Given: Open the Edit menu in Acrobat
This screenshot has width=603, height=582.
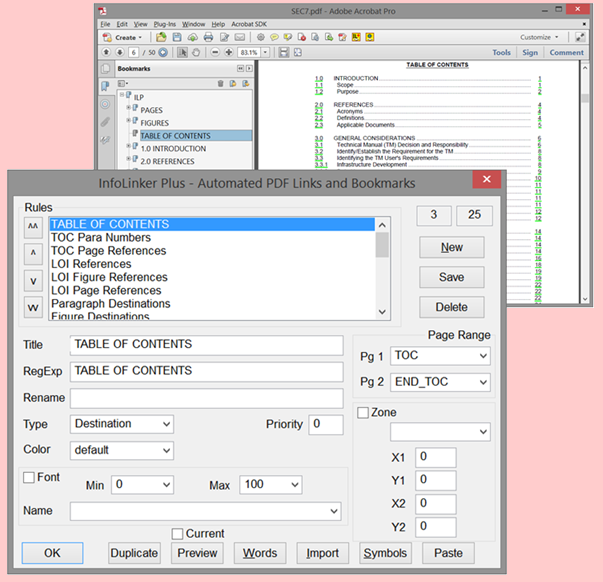Looking at the screenshot, I should point(122,24).
